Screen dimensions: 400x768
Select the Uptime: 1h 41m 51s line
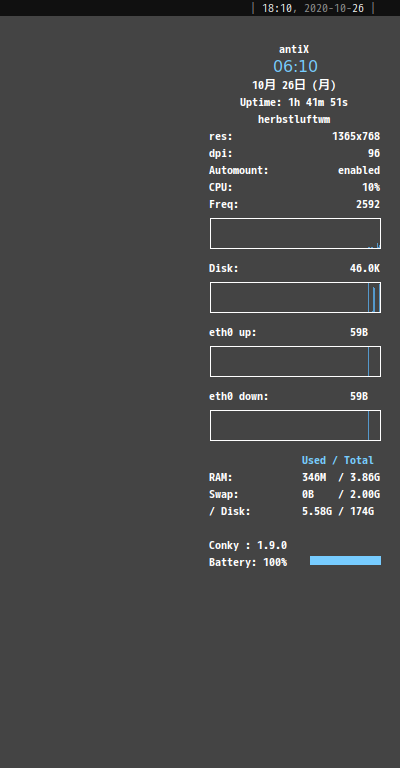tap(294, 102)
